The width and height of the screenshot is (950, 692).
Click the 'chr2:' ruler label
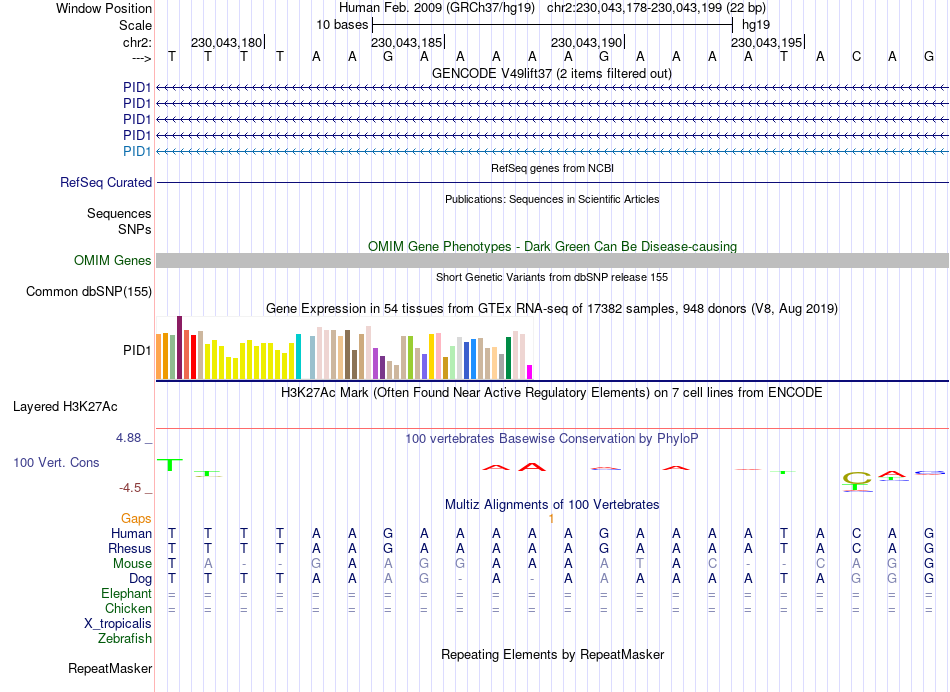pyautogui.click(x=138, y=42)
